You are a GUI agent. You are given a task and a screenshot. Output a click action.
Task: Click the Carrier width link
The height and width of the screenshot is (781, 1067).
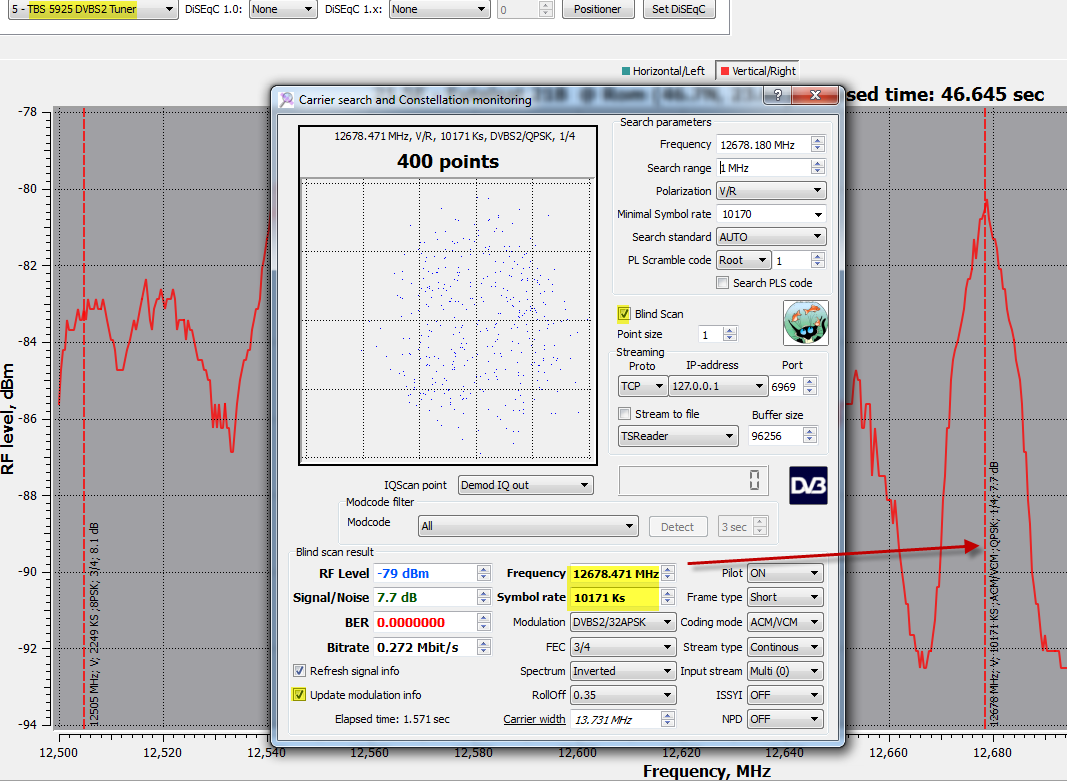tap(534, 719)
